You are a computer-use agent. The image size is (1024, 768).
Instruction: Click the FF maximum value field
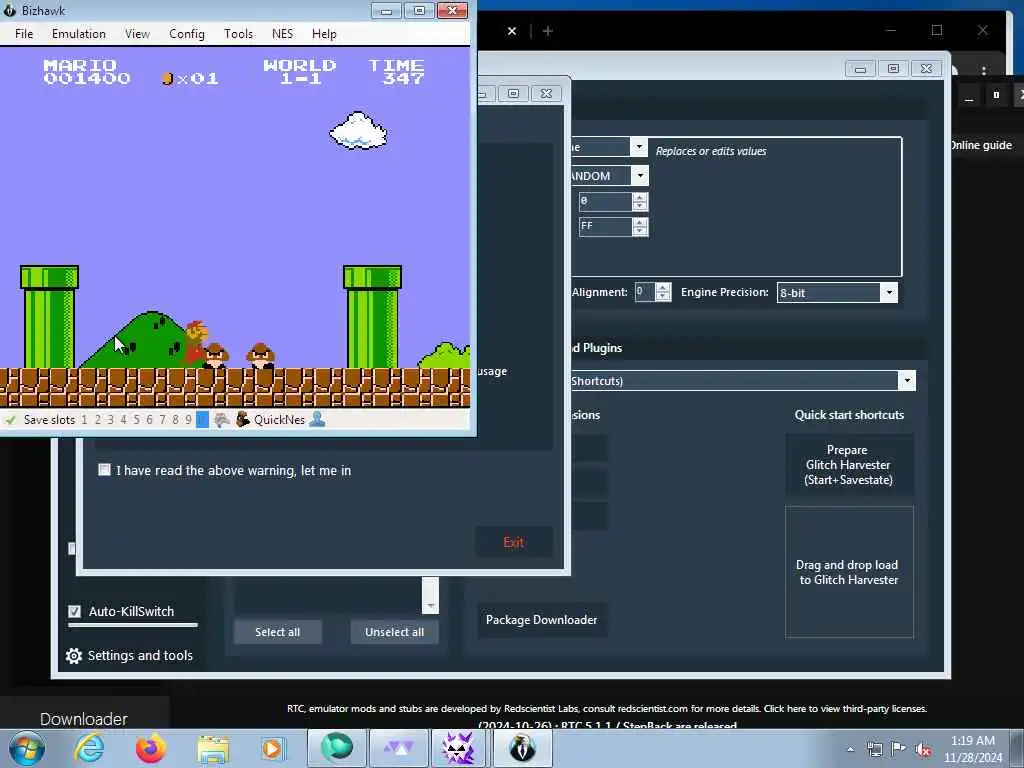[605, 226]
